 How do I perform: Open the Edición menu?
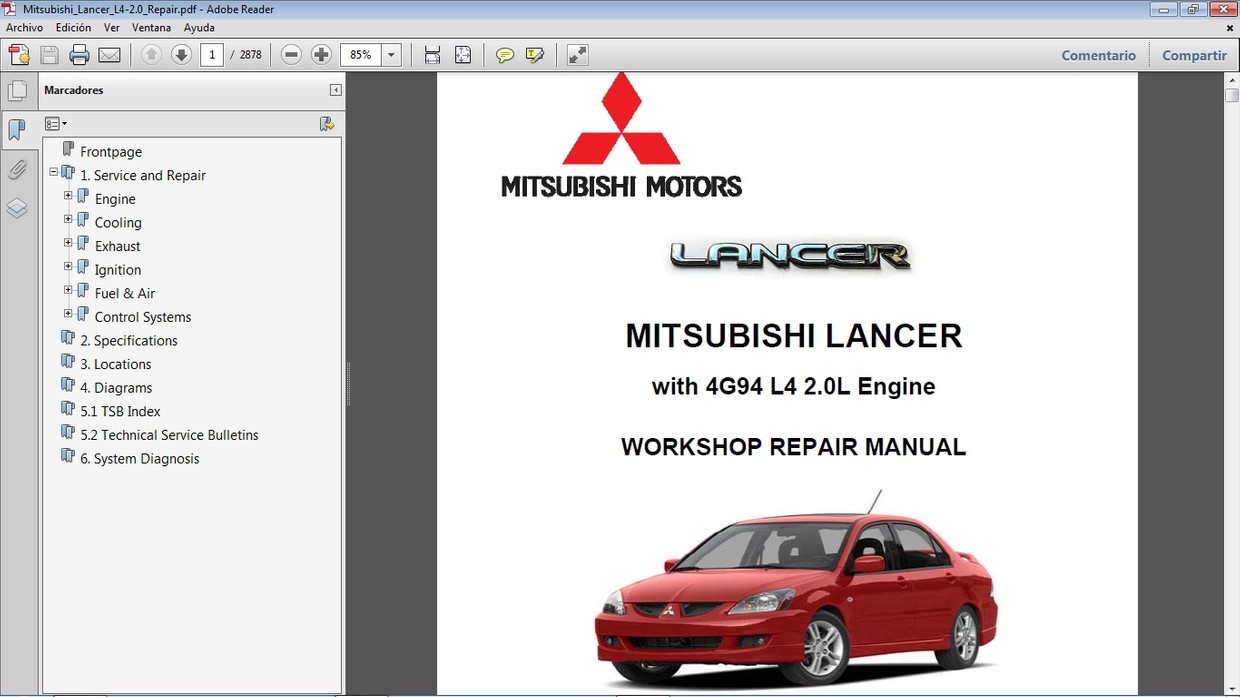tap(73, 28)
